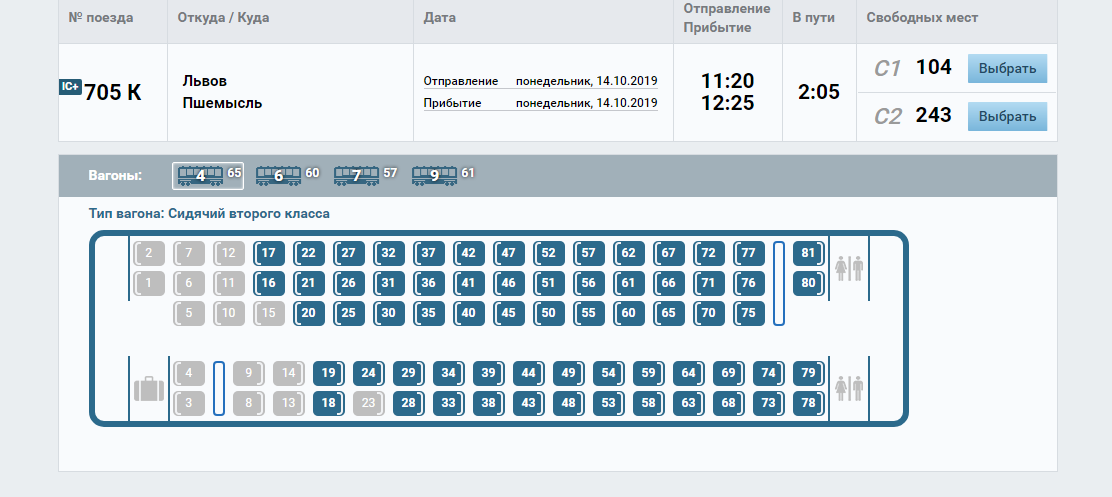Viewport: 1112px width, 497px height.
Task: Click the Прибытие date row
Action: tap(541, 104)
